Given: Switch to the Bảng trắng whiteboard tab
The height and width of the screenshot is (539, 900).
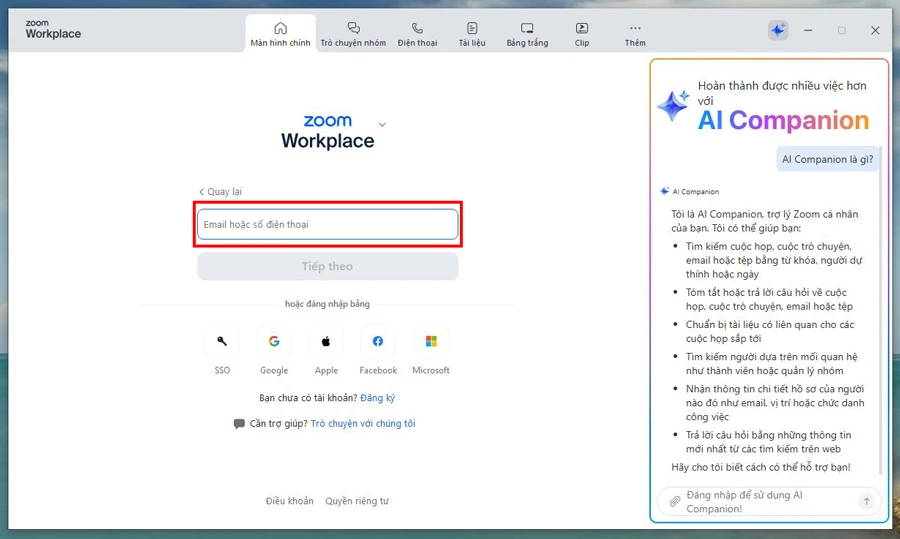Looking at the screenshot, I should (x=527, y=33).
